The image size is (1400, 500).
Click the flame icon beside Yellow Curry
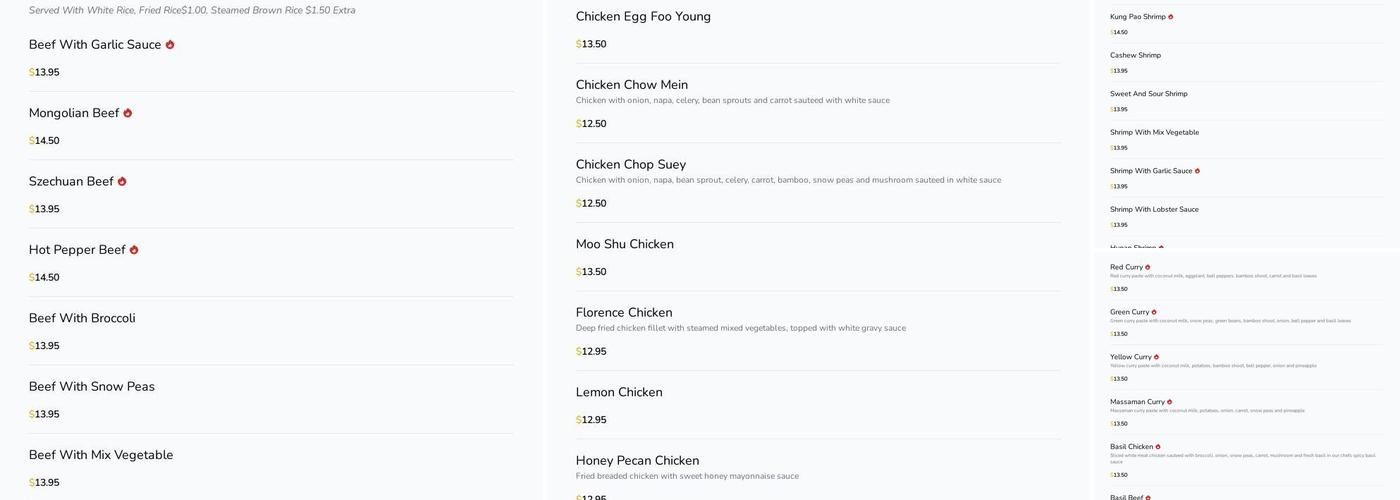click(x=1157, y=357)
